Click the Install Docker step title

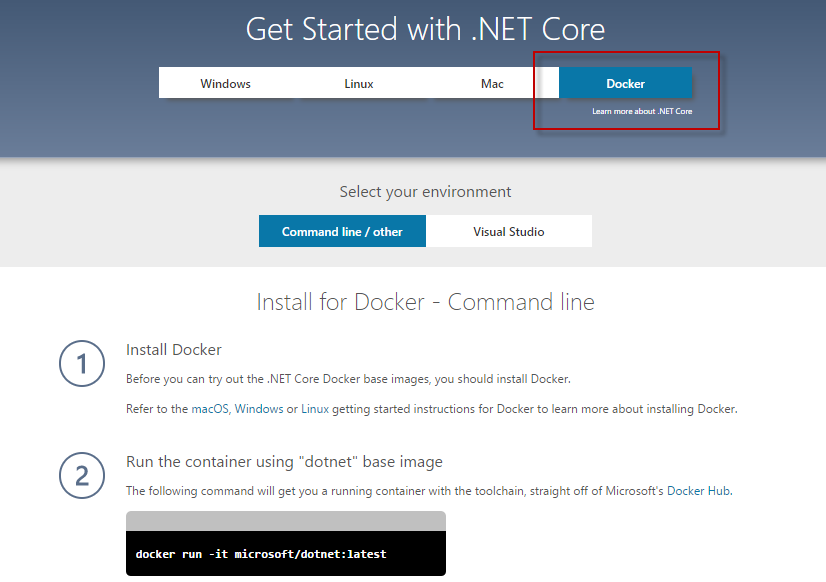click(174, 350)
